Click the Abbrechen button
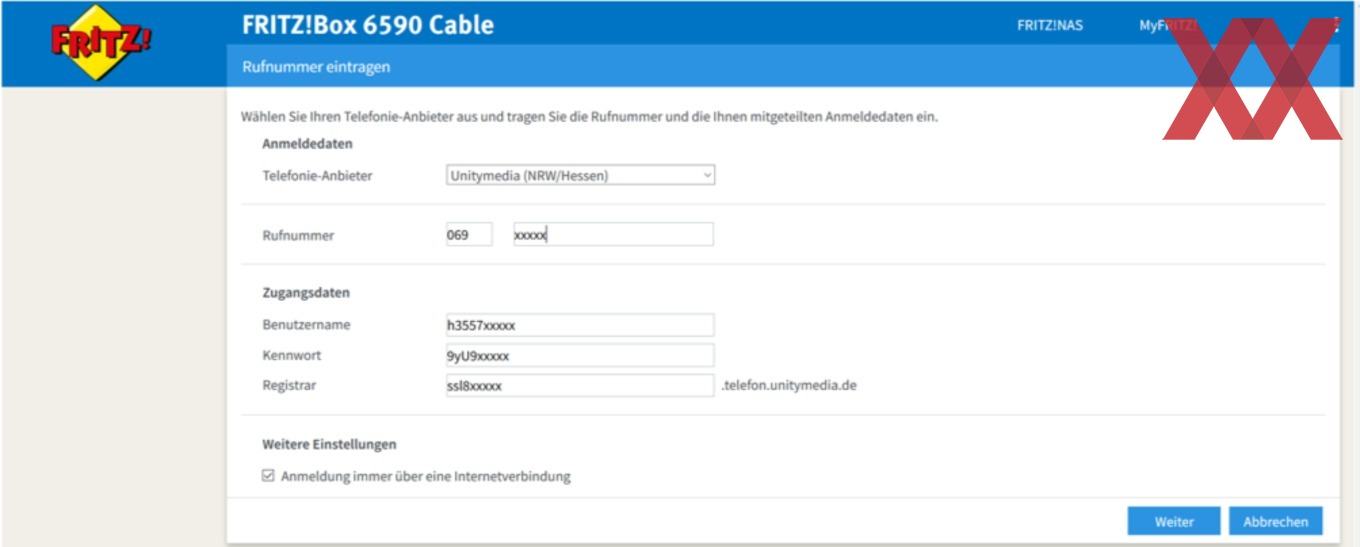1360x547 pixels. [x=1276, y=522]
